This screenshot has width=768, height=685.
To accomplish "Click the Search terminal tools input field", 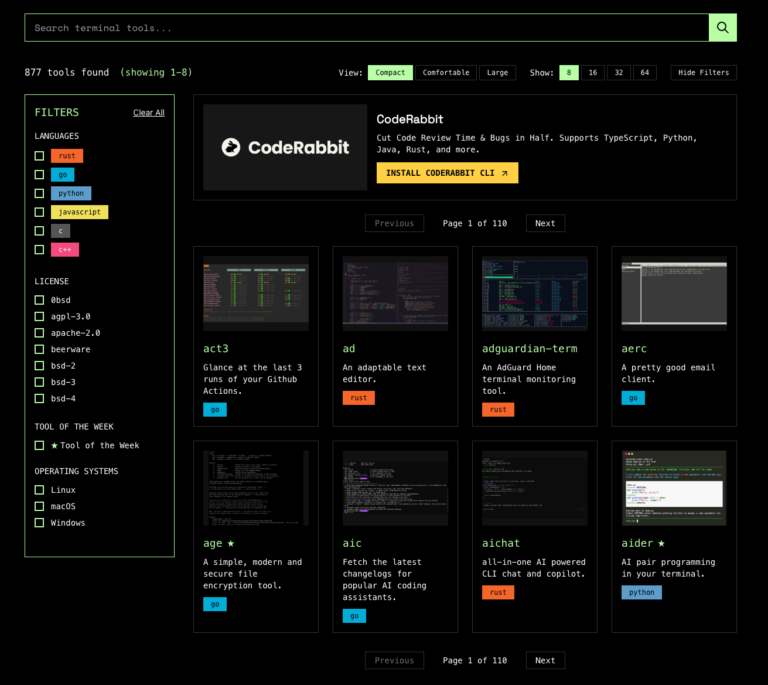I will (x=366, y=27).
